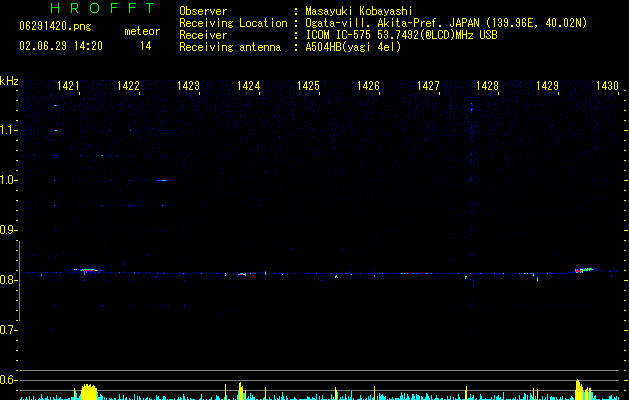Click the grey vertical range bar at left

pos(19,281)
